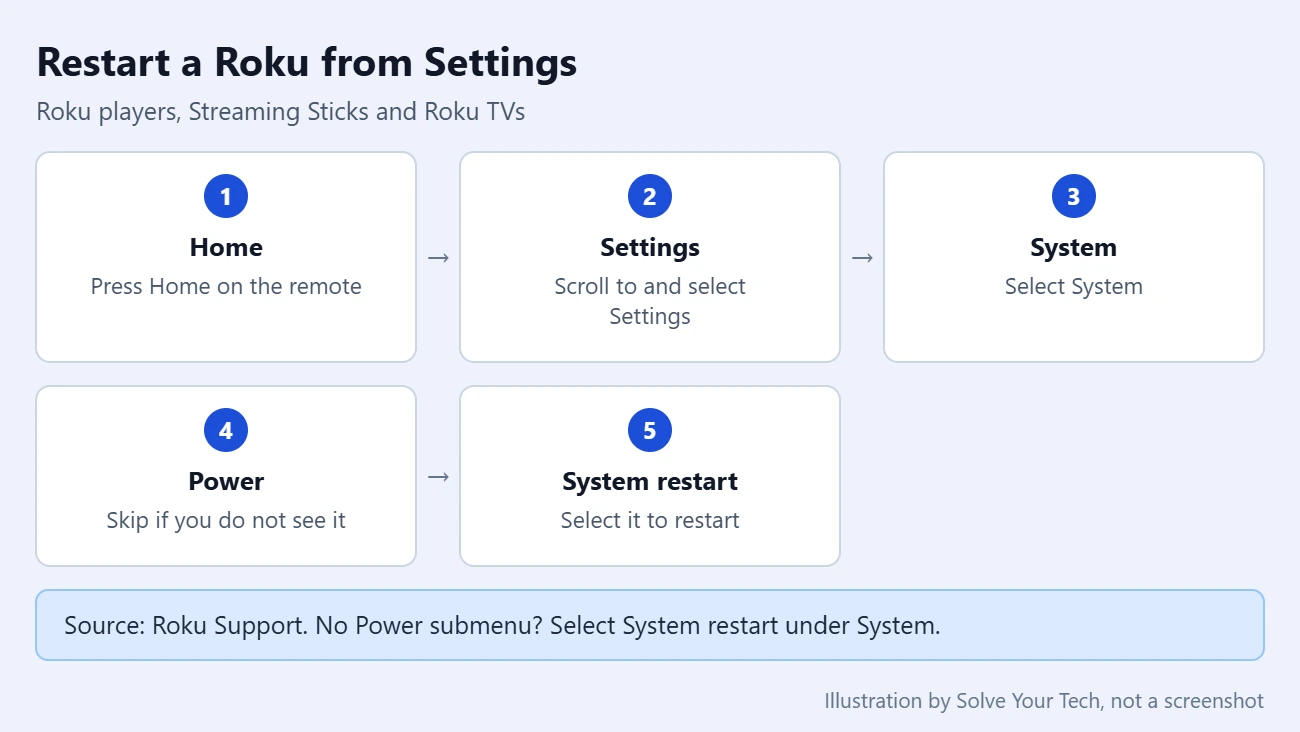This screenshot has width=1300, height=732.
Task: Click 'Select it to restart' description
Action: point(650,520)
